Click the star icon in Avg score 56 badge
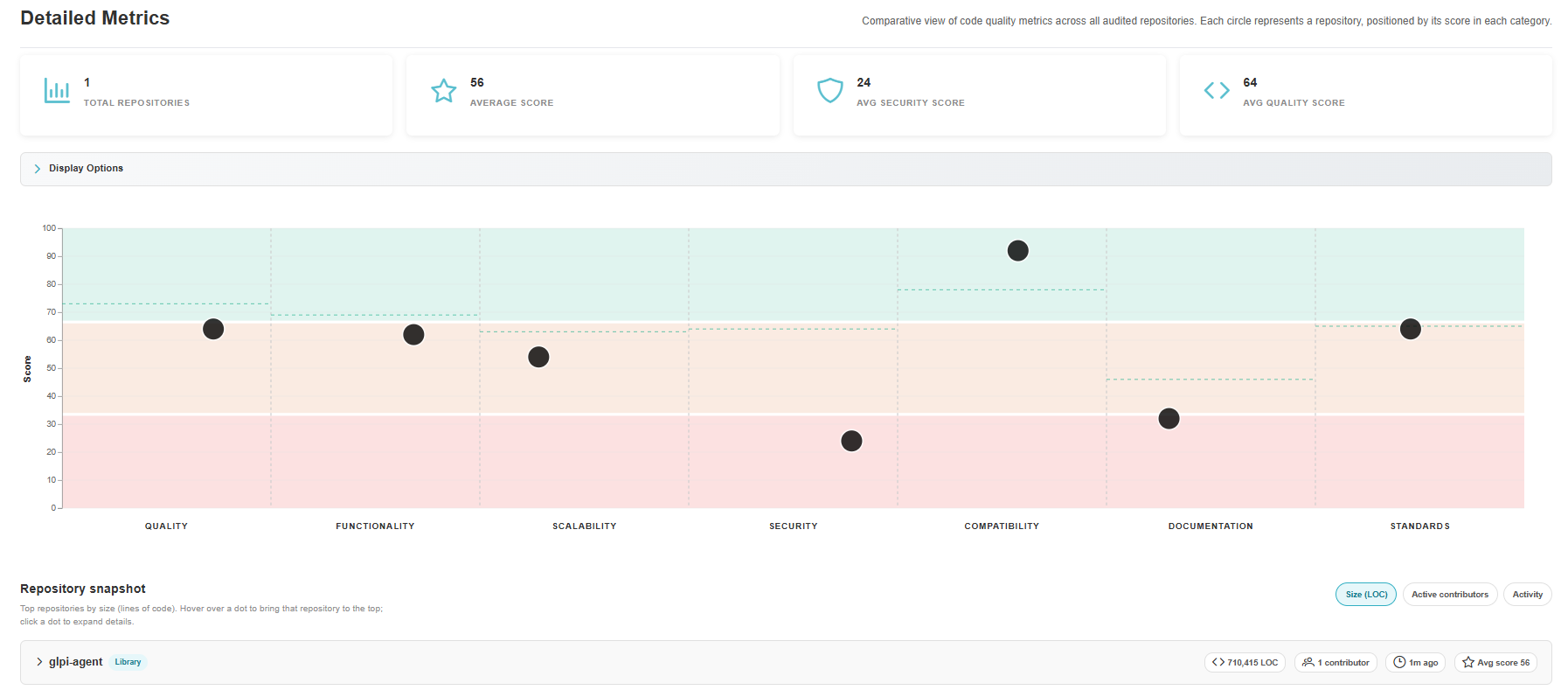The width and height of the screenshot is (1568, 697). point(1468,662)
